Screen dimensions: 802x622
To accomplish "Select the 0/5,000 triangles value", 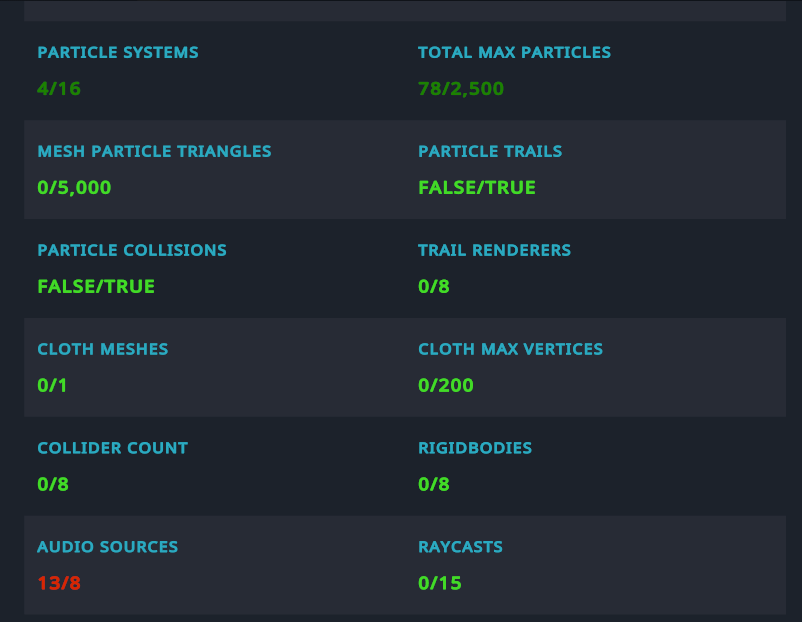I will 74,188.
